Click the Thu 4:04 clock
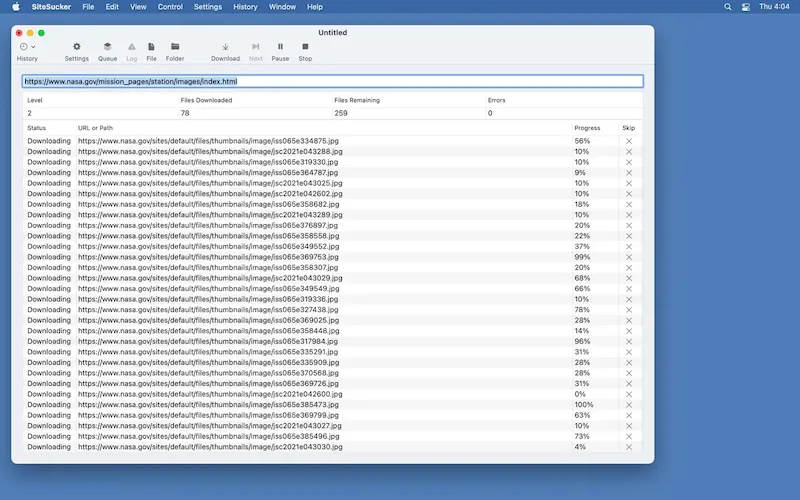Viewport: 800px width, 500px height. click(774, 7)
